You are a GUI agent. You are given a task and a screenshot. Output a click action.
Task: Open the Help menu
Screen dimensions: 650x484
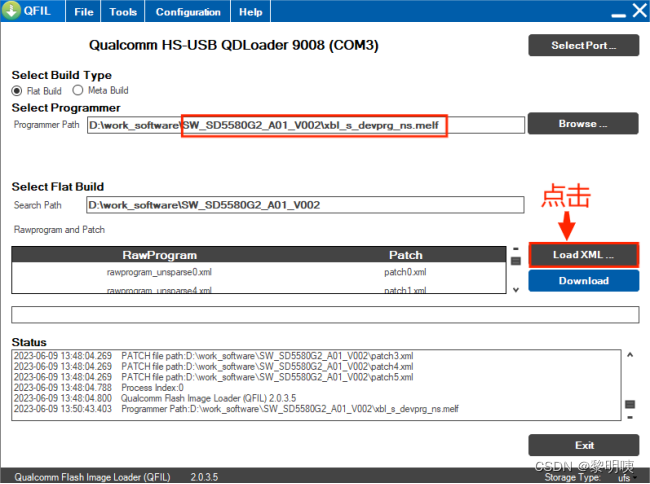click(x=250, y=12)
